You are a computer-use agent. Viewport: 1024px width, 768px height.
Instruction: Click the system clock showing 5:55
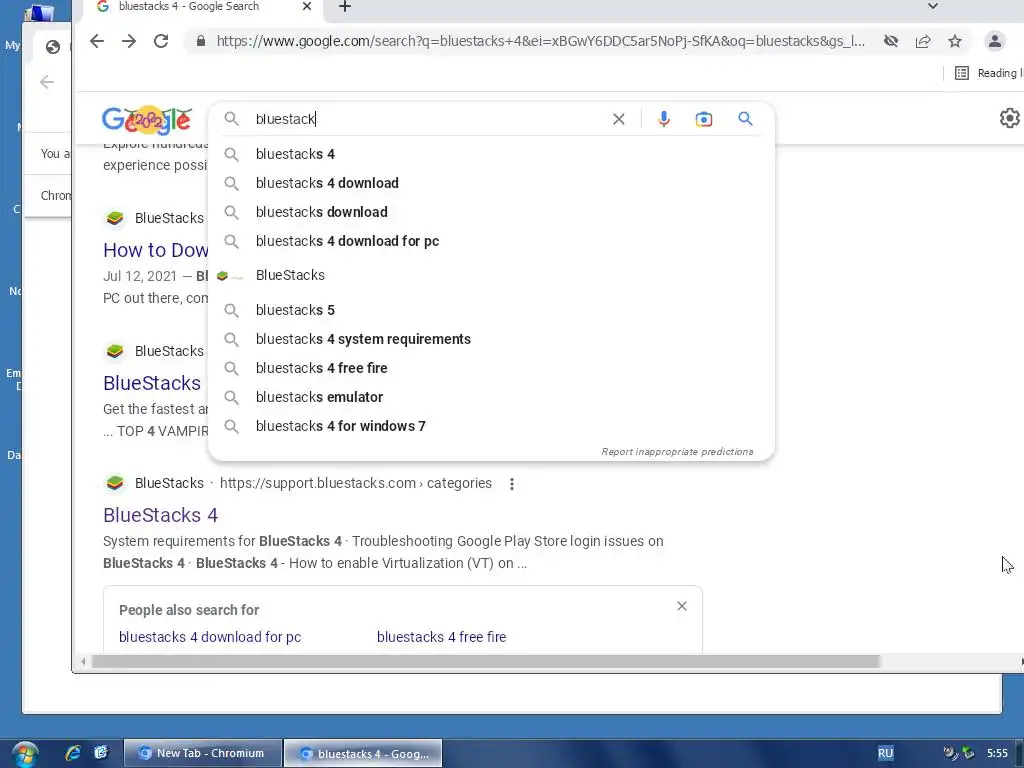997,753
